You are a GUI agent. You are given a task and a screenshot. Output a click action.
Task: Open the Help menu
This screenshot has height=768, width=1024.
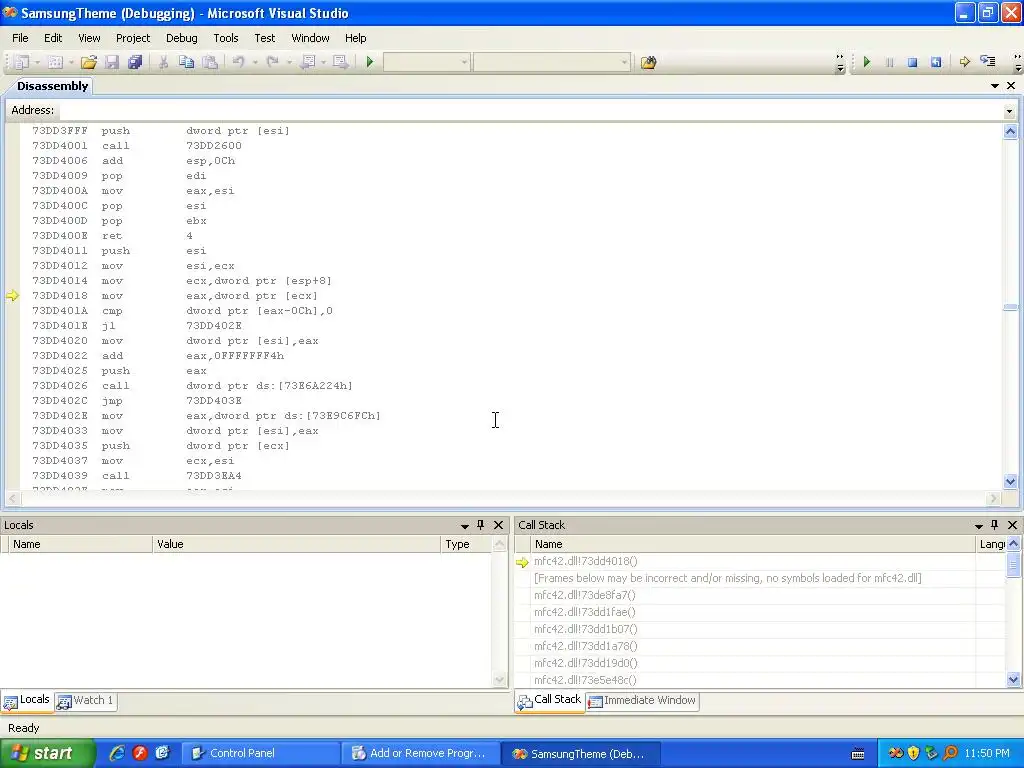355,38
